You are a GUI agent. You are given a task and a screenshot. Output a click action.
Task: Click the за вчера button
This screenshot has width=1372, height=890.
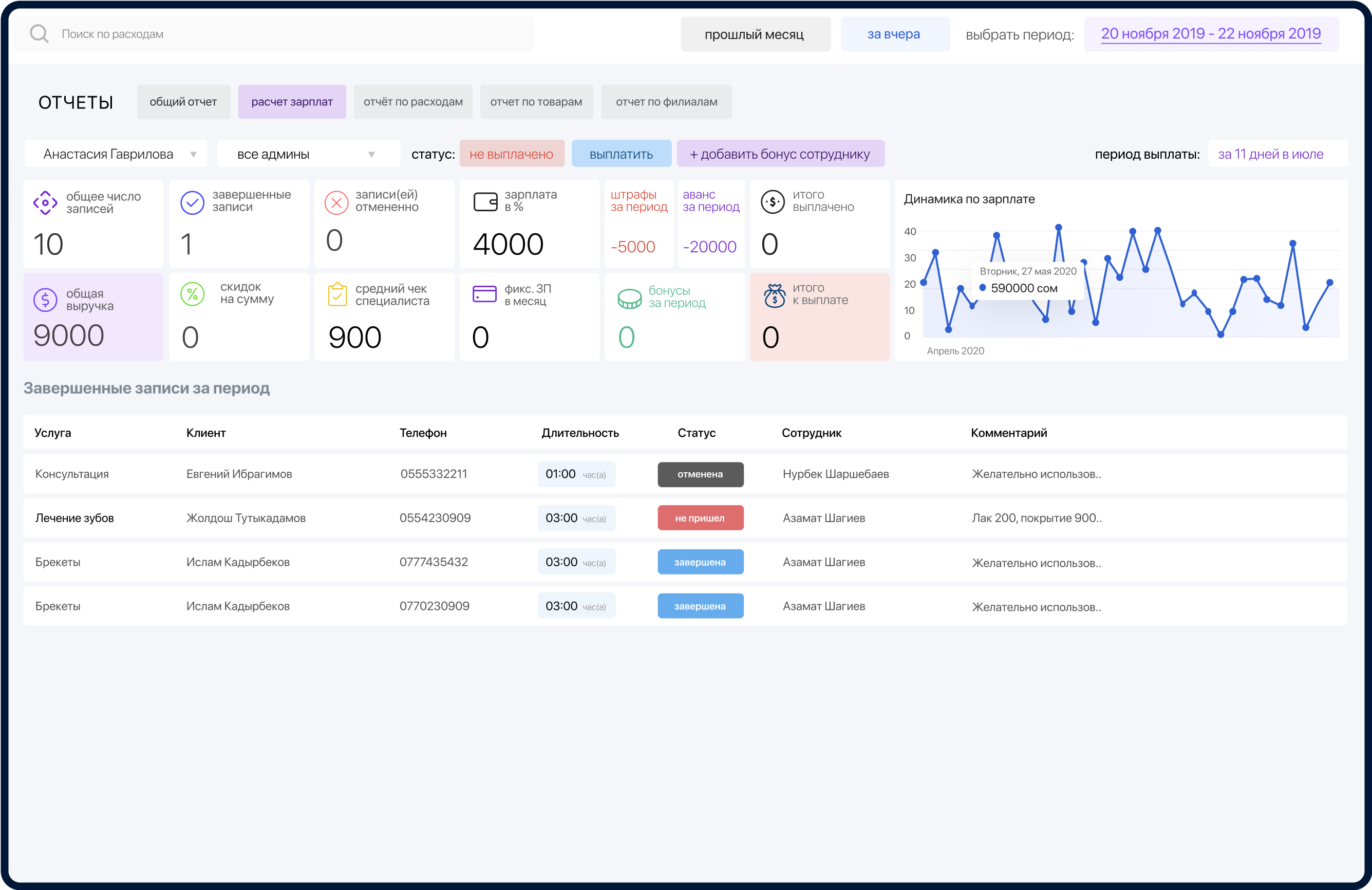894,33
